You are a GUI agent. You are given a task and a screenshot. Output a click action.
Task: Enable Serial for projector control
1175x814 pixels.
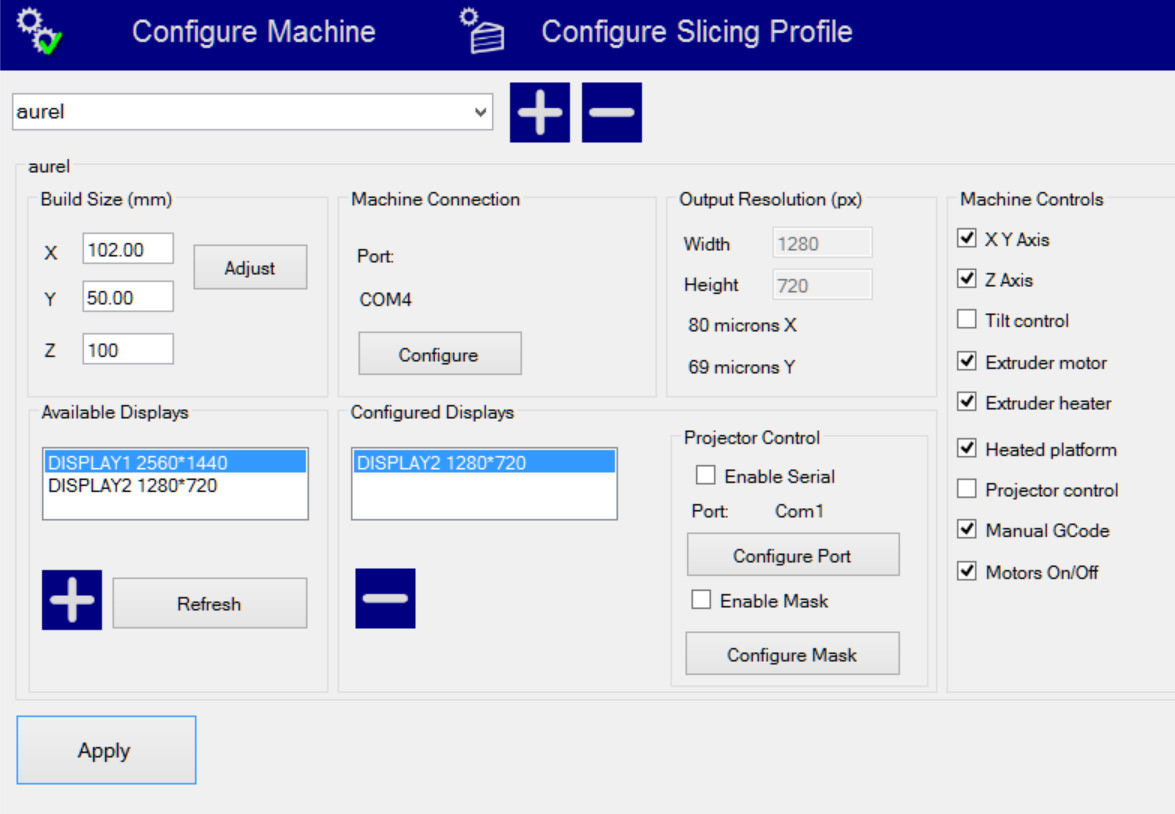tap(706, 476)
